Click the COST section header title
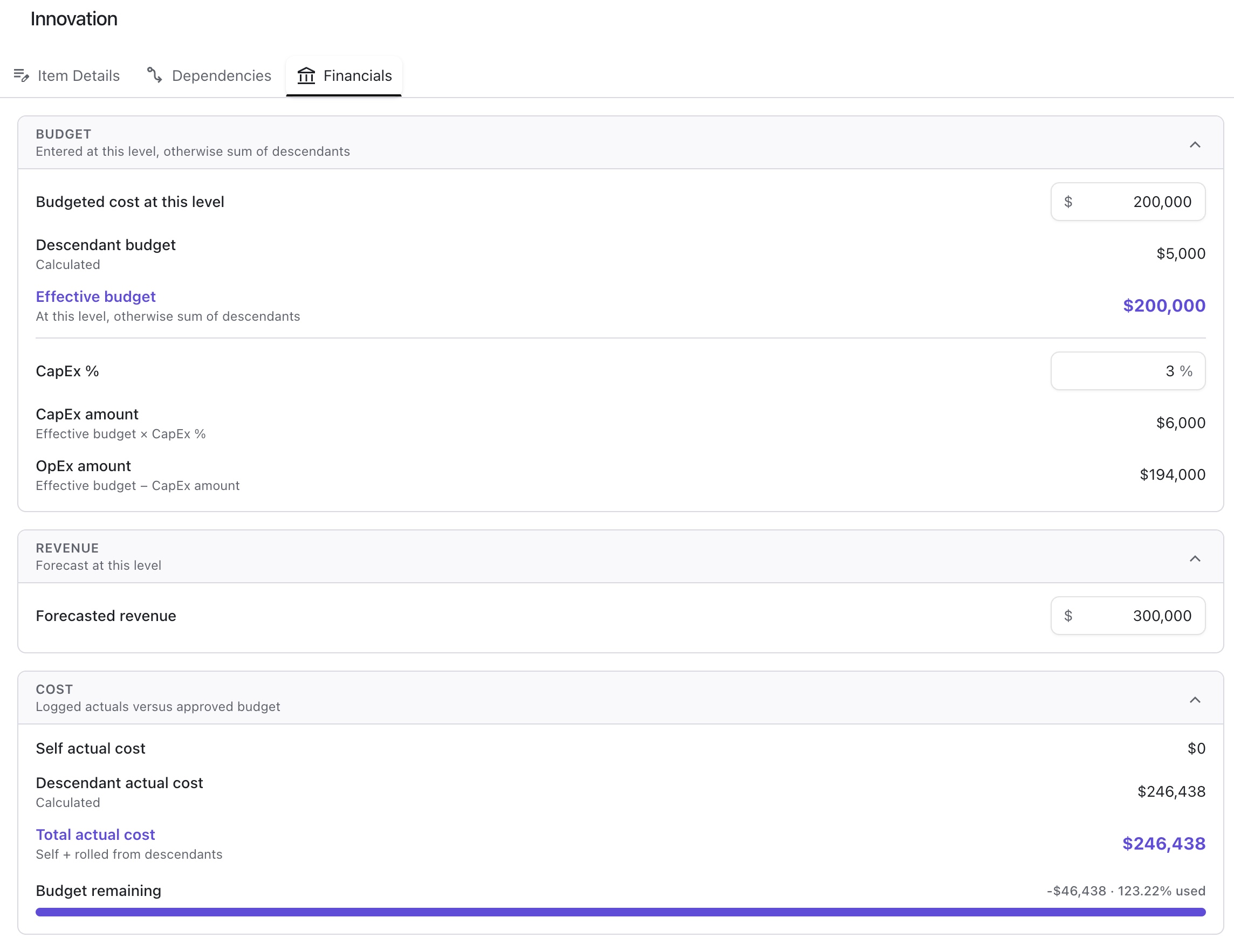The image size is (1234, 952). pyautogui.click(x=54, y=689)
